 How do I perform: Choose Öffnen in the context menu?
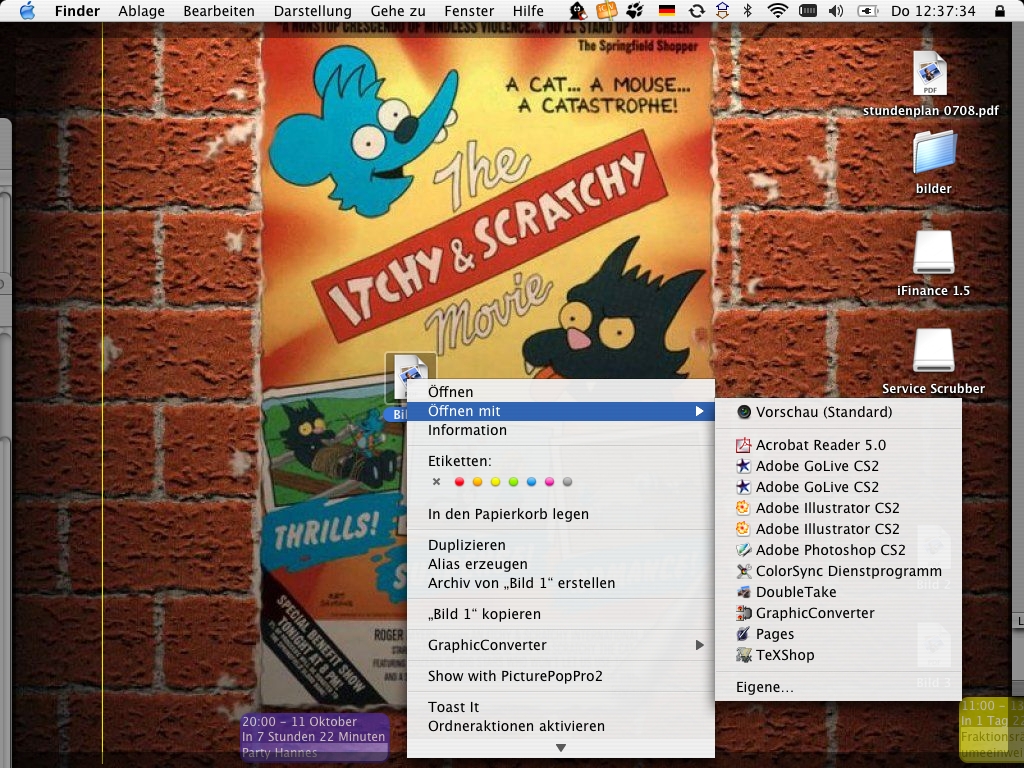coord(561,392)
